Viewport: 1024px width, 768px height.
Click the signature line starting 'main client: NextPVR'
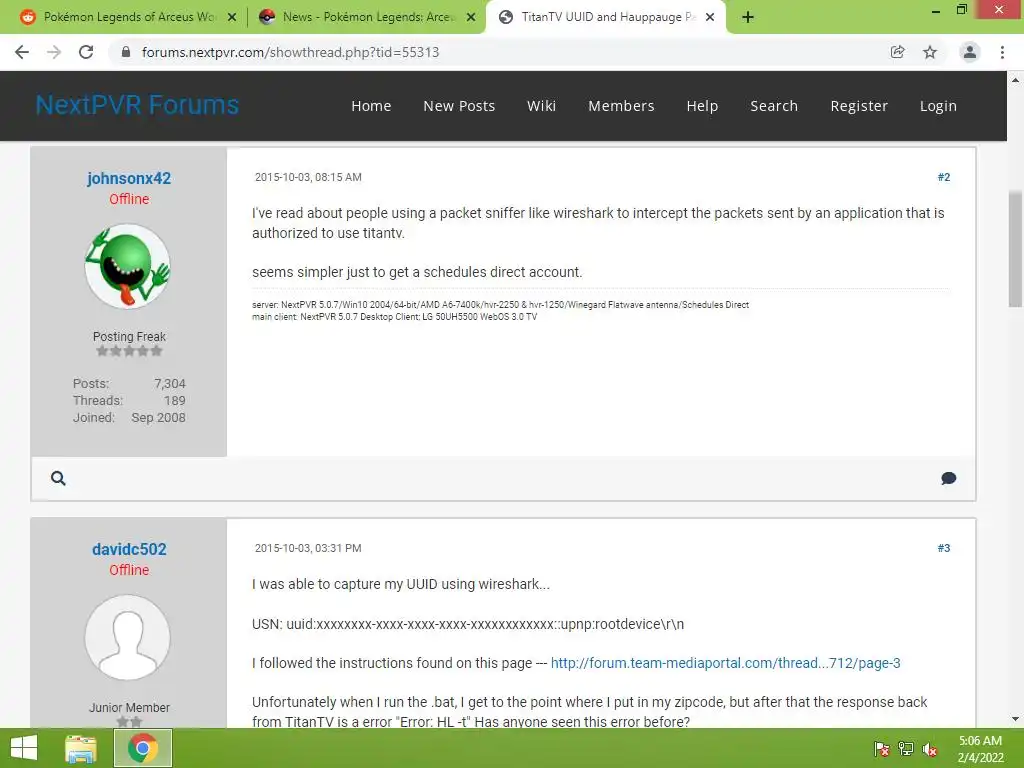click(394, 317)
